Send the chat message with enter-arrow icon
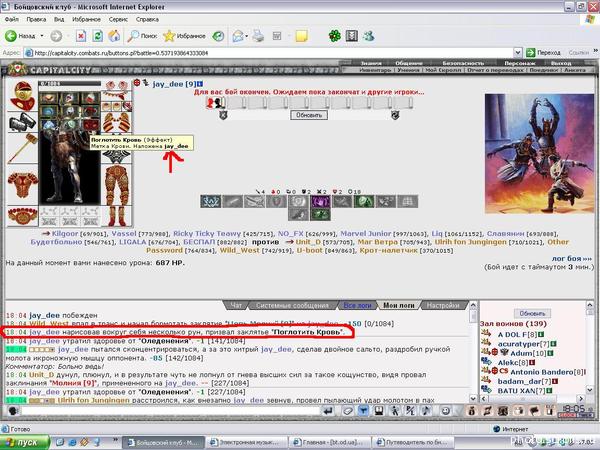 coord(328,411)
